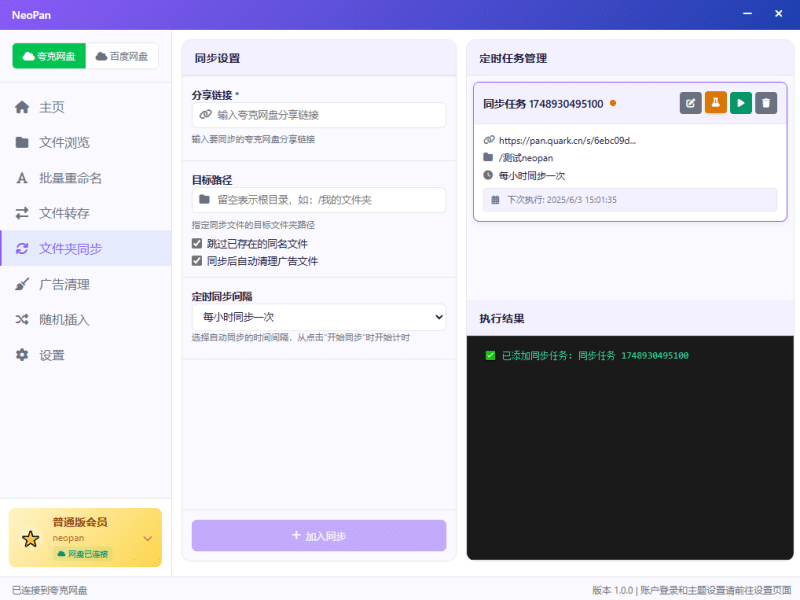Switch to the 夸克网盘 tab
The height and width of the screenshot is (600, 800).
coord(49,57)
